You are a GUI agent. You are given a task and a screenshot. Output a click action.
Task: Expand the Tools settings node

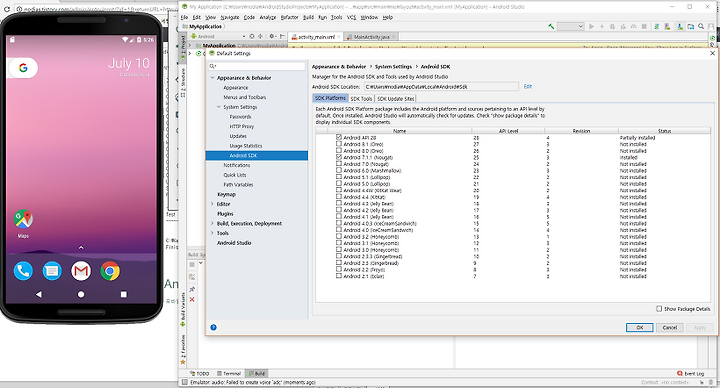[x=212, y=233]
